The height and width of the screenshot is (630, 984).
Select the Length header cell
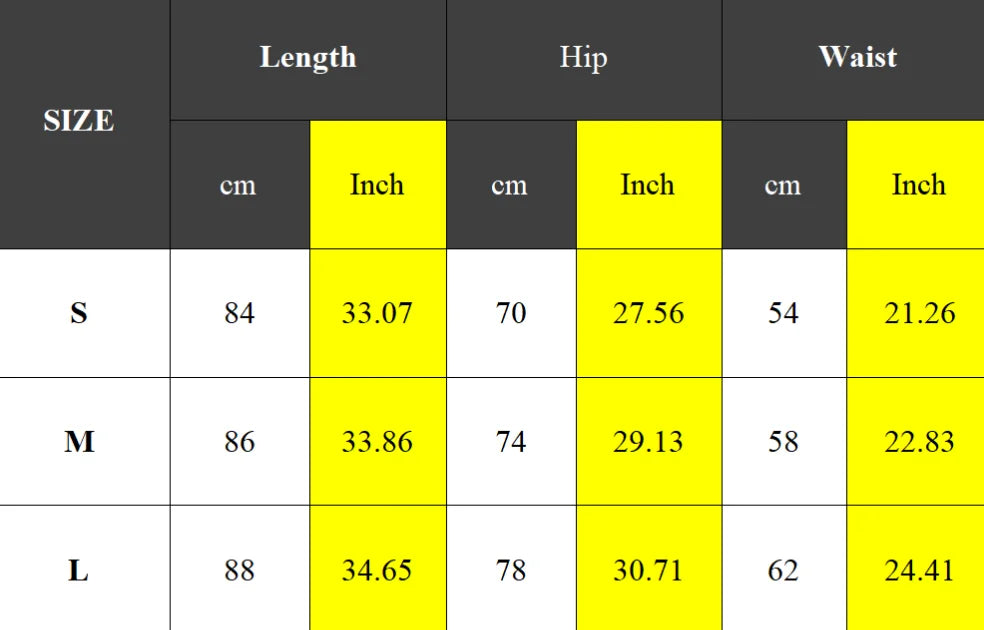pyautogui.click(x=308, y=58)
